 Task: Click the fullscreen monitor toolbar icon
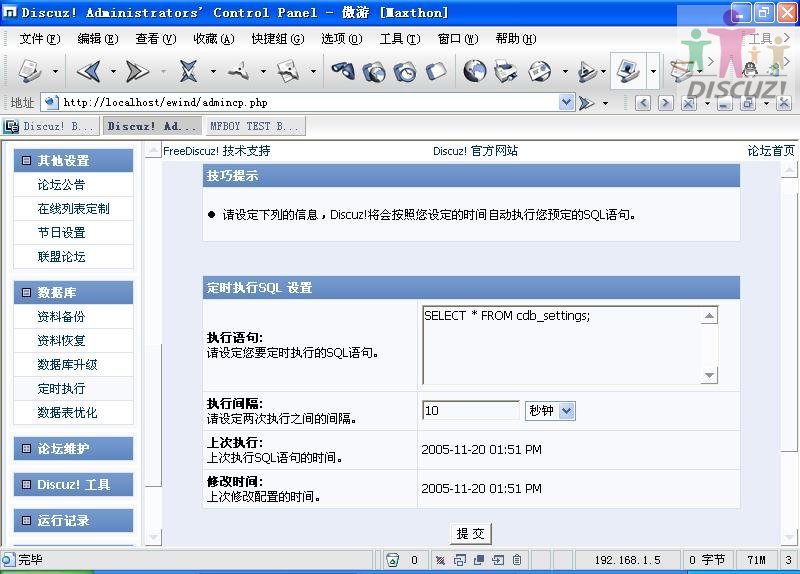[628, 70]
